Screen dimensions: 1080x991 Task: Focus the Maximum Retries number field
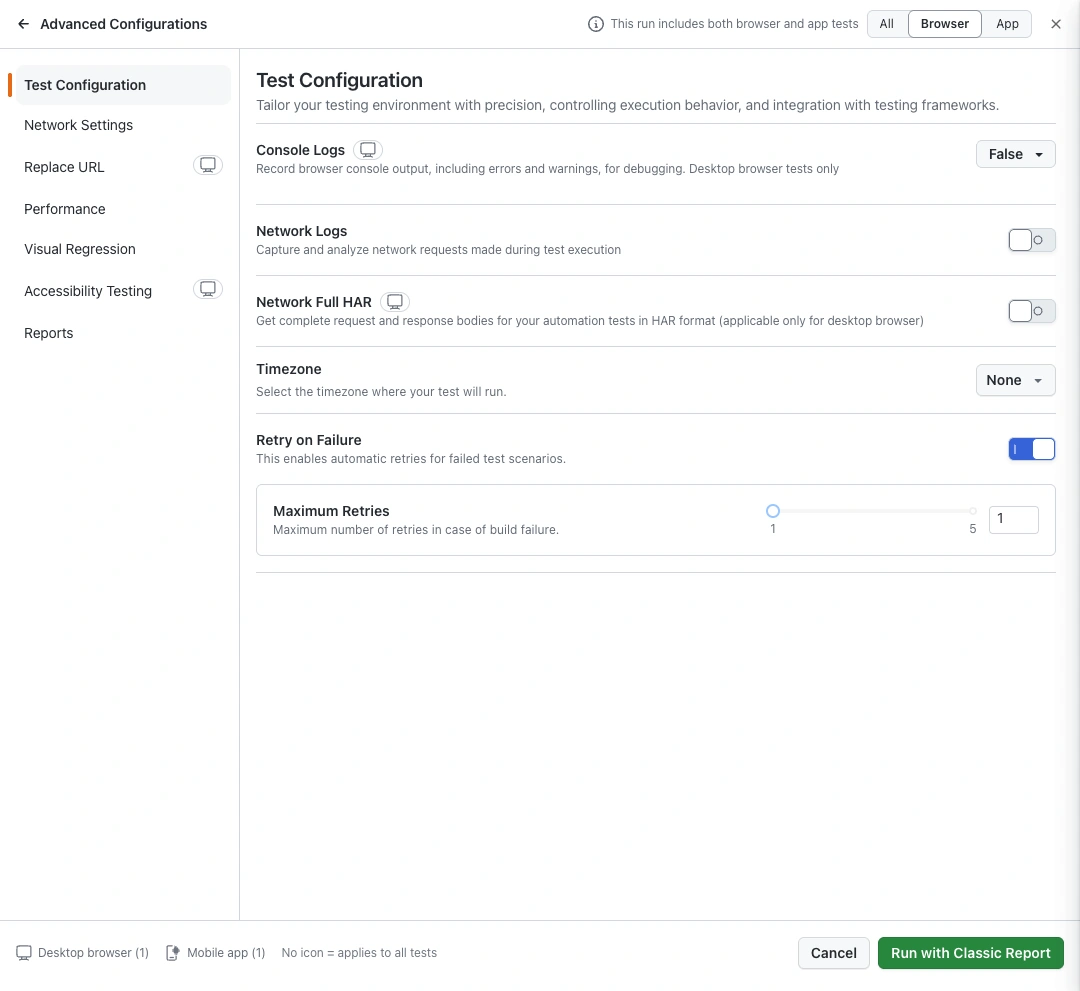[x=1013, y=520]
